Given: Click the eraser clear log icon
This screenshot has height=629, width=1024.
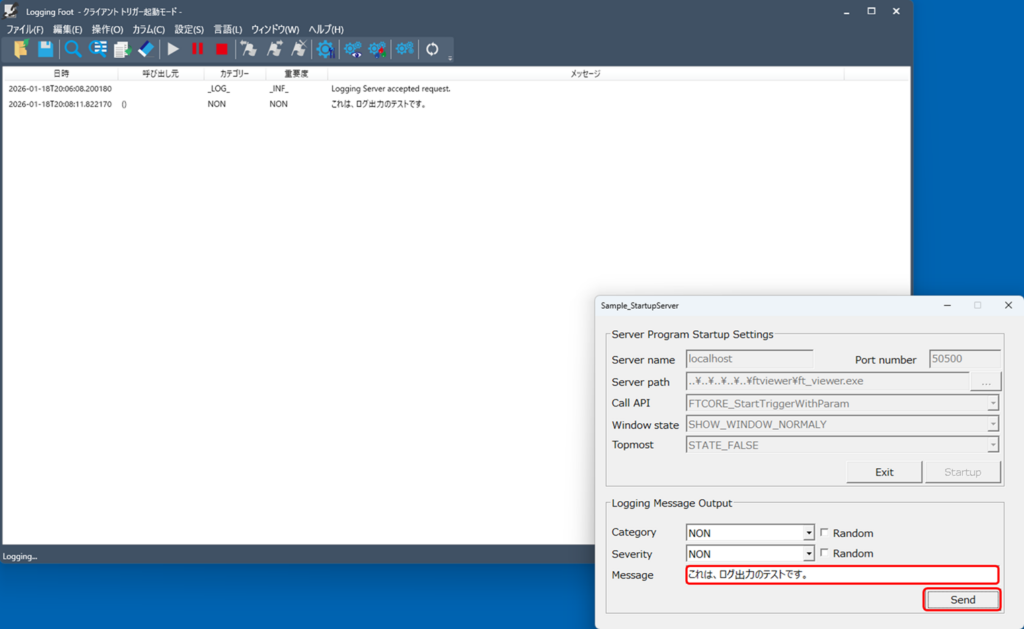Looking at the screenshot, I should pyautogui.click(x=146, y=49).
